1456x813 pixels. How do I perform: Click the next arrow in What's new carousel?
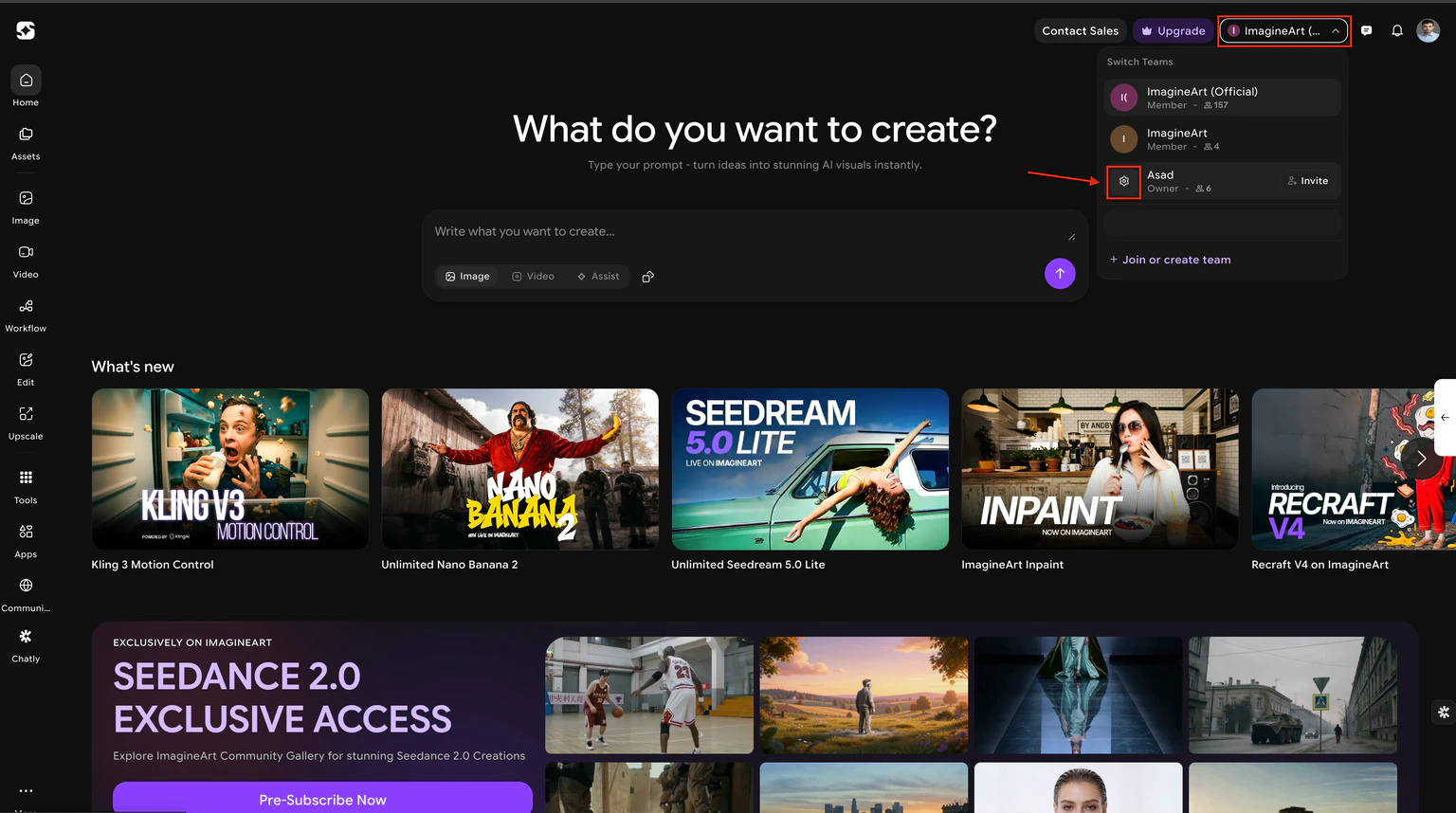1421,458
